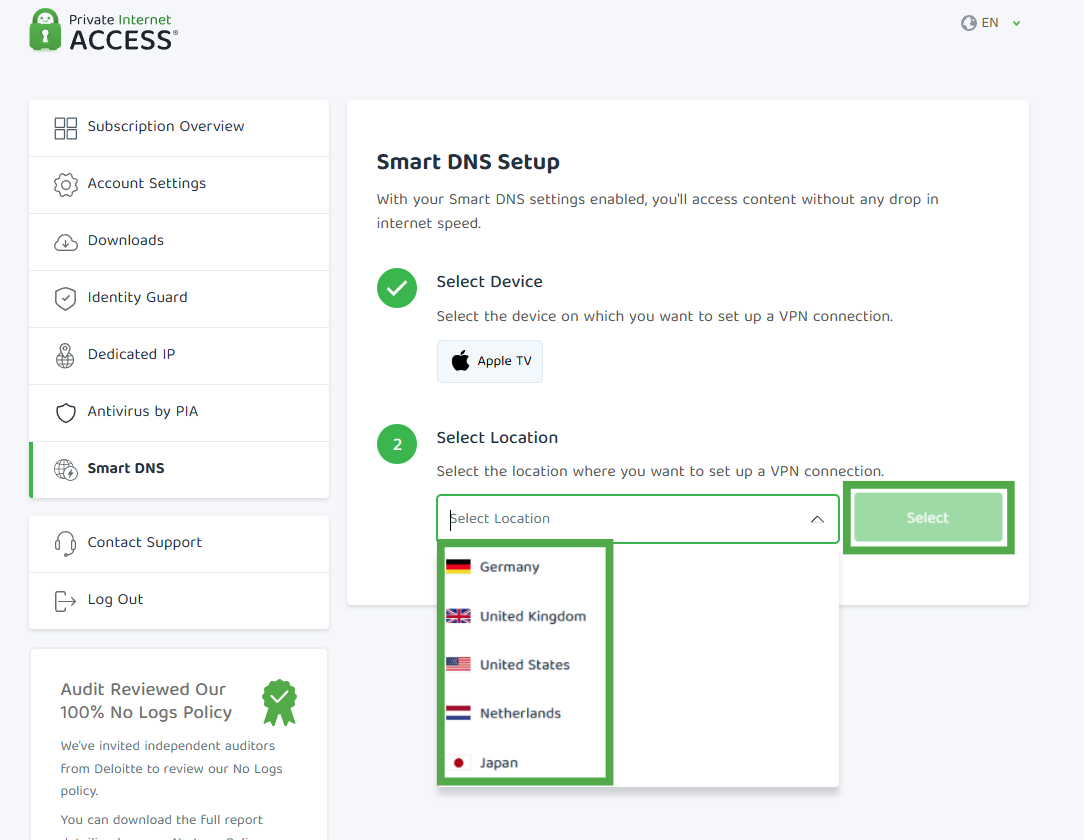This screenshot has height=840, width=1084.
Task: Open Antivirus by PIA page
Action: [x=179, y=413]
